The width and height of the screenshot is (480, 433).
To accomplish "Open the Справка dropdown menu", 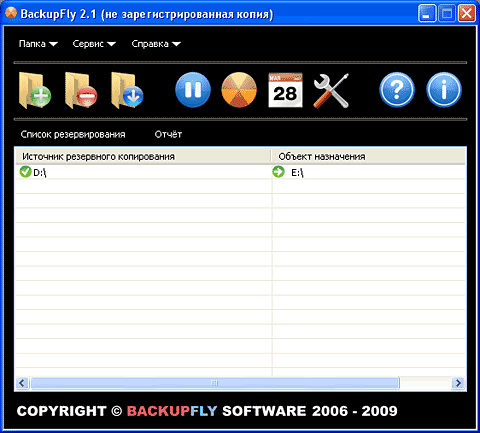I will 156,44.
